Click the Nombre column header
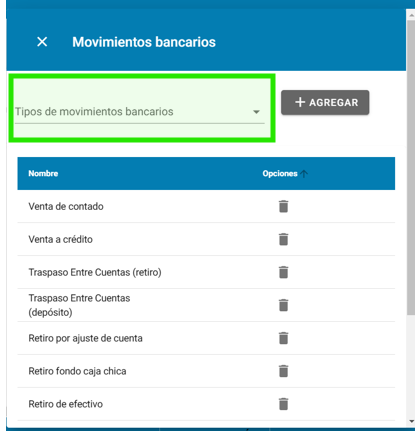 (x=43, y=174)
